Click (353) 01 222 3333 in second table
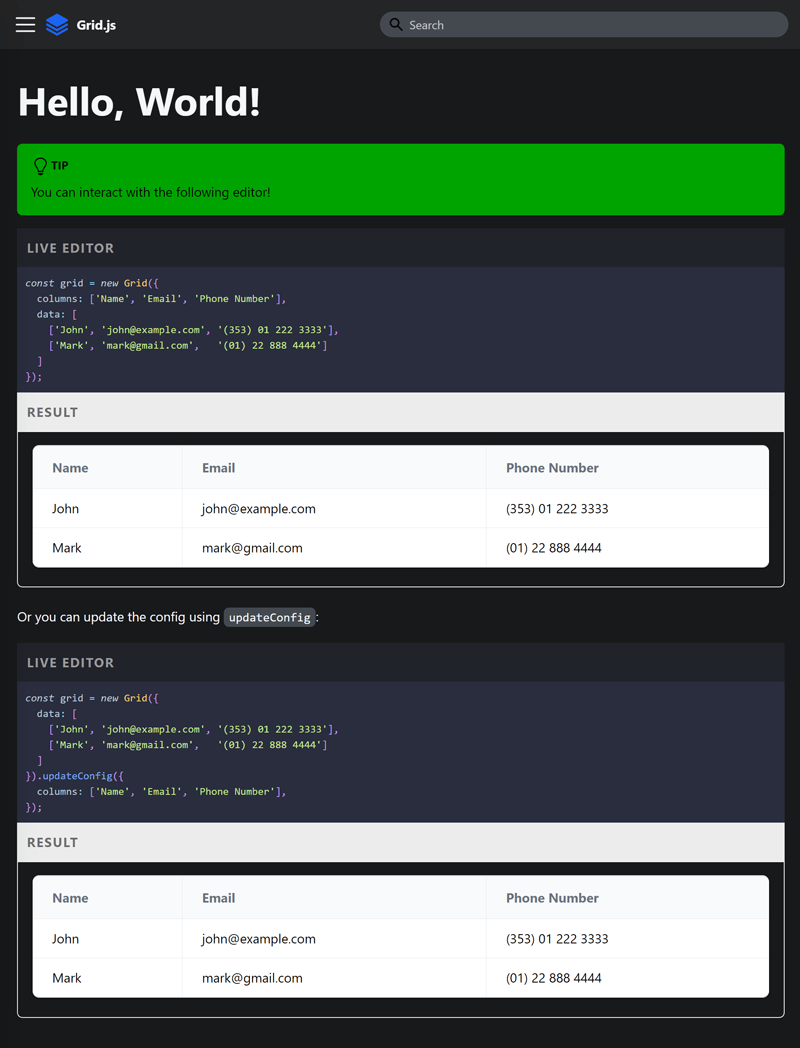 [x=557, y=939]
